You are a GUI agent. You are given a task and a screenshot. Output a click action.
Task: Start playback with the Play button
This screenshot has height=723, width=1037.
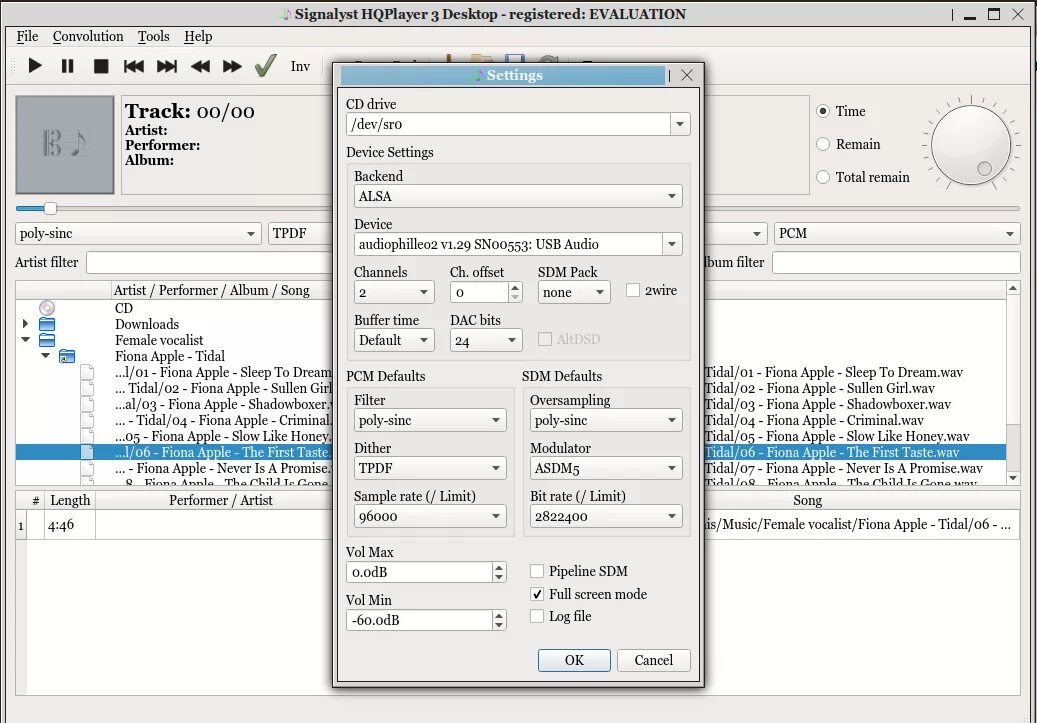tap(35, 65)
